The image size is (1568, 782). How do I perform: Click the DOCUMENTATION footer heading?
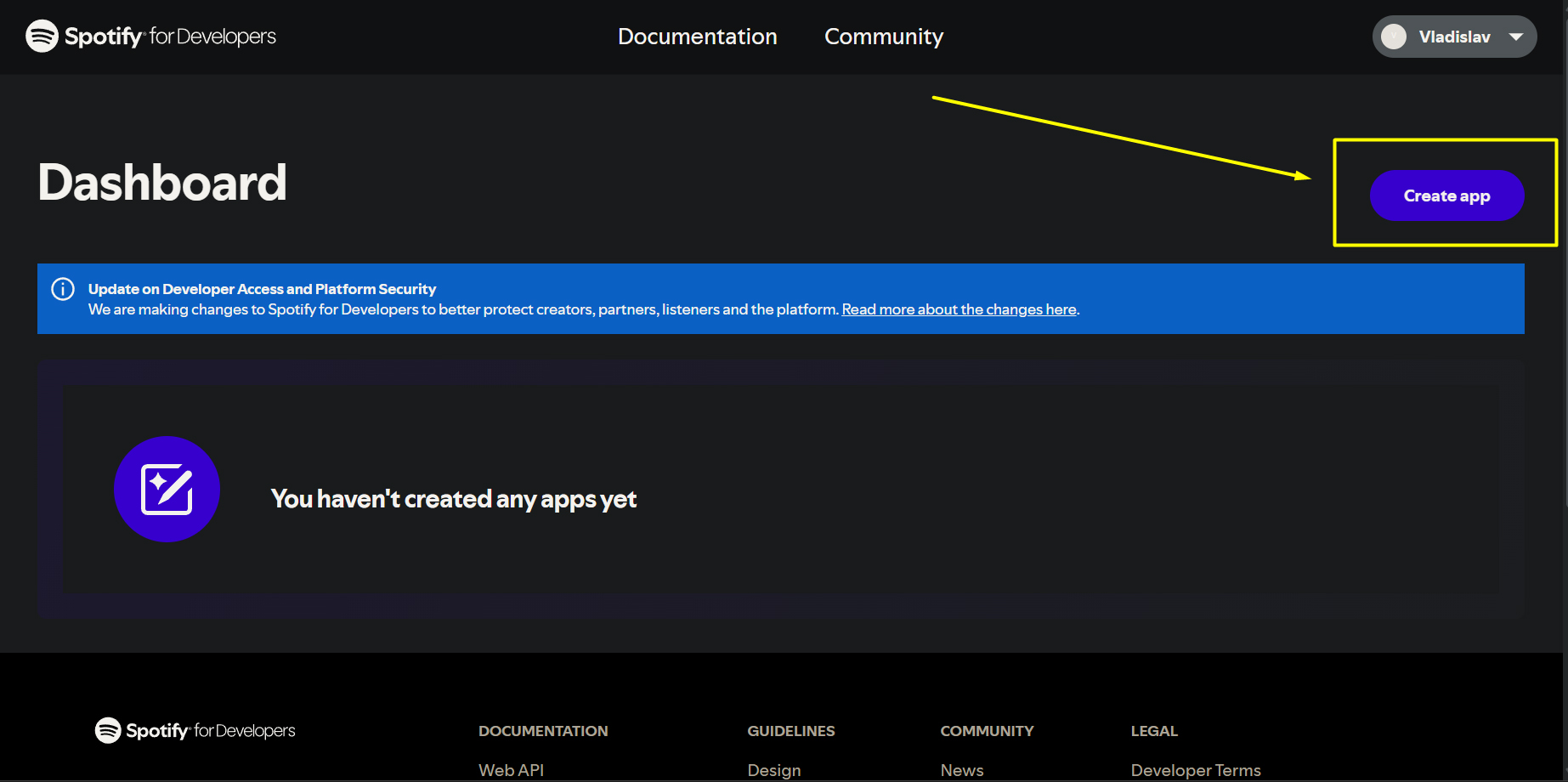point(542,731)
